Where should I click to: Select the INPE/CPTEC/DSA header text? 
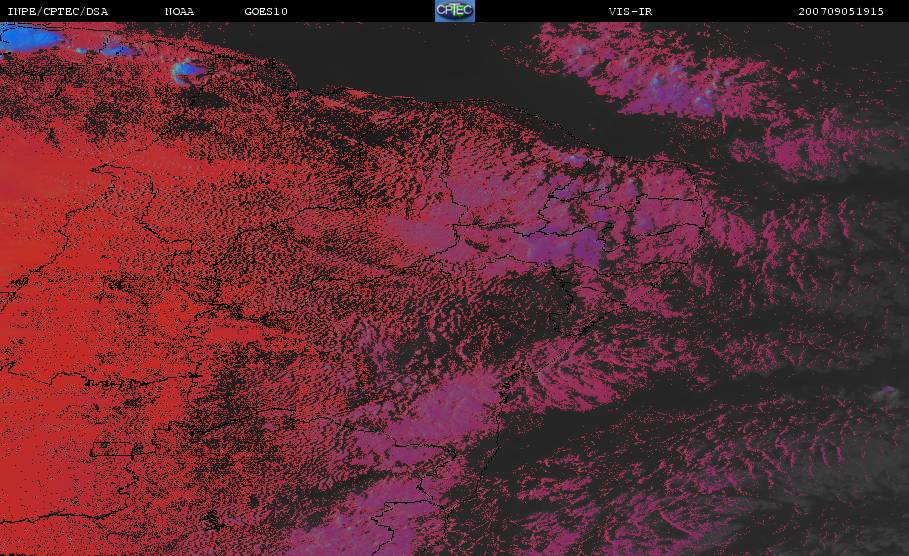(57, 12)
